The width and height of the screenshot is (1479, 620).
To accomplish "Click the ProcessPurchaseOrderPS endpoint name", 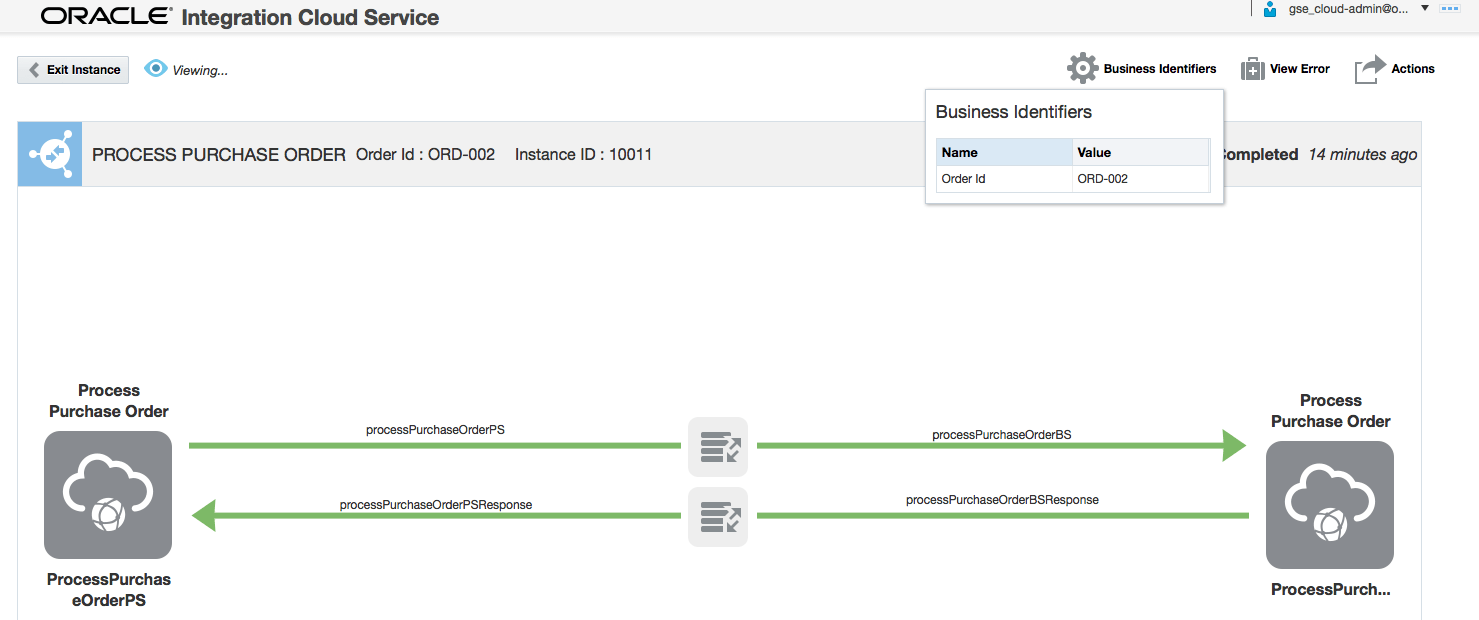I will [x=109, y=590].
